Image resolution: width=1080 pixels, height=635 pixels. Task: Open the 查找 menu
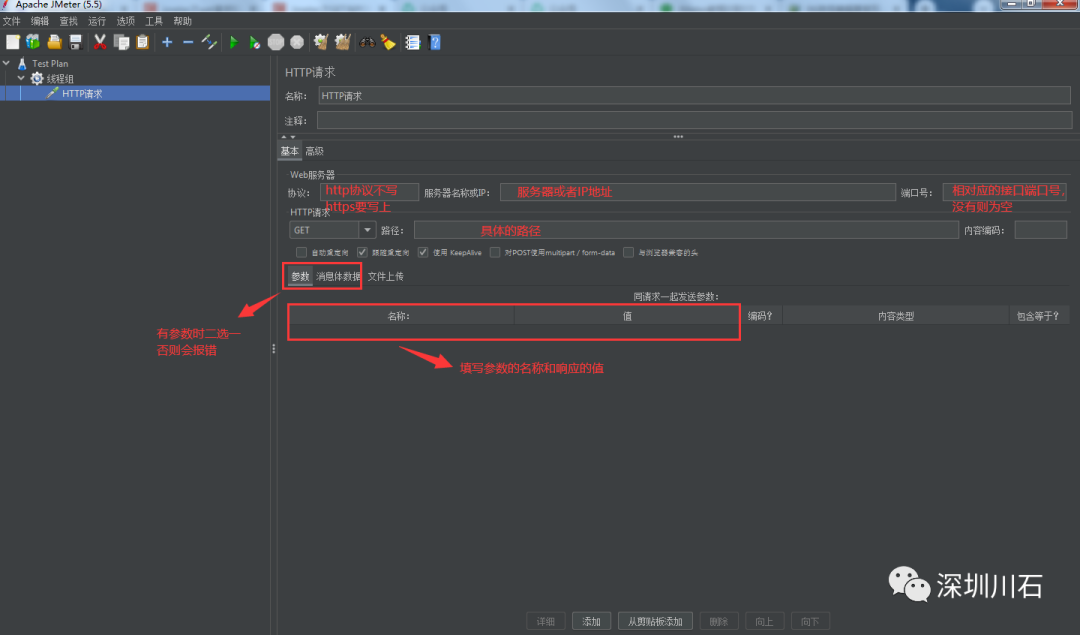point(68,21)
